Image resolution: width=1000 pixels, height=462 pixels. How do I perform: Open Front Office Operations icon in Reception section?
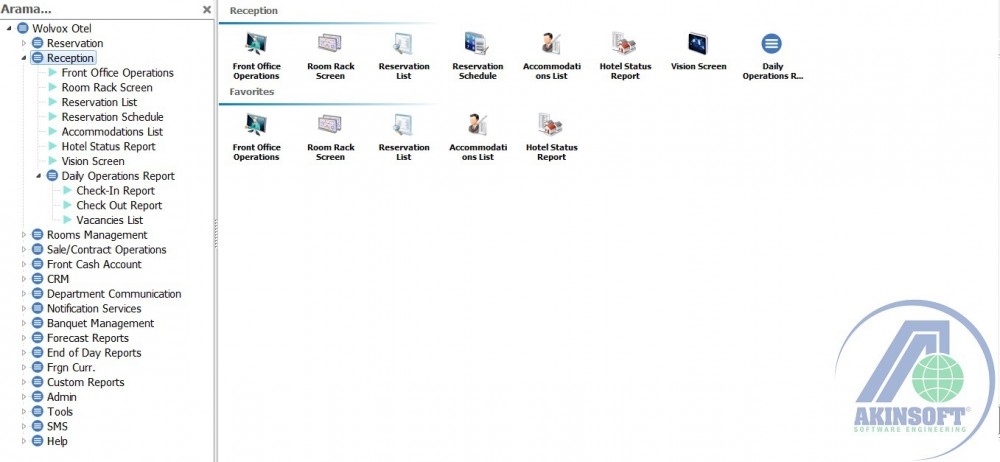pos(256,56)
